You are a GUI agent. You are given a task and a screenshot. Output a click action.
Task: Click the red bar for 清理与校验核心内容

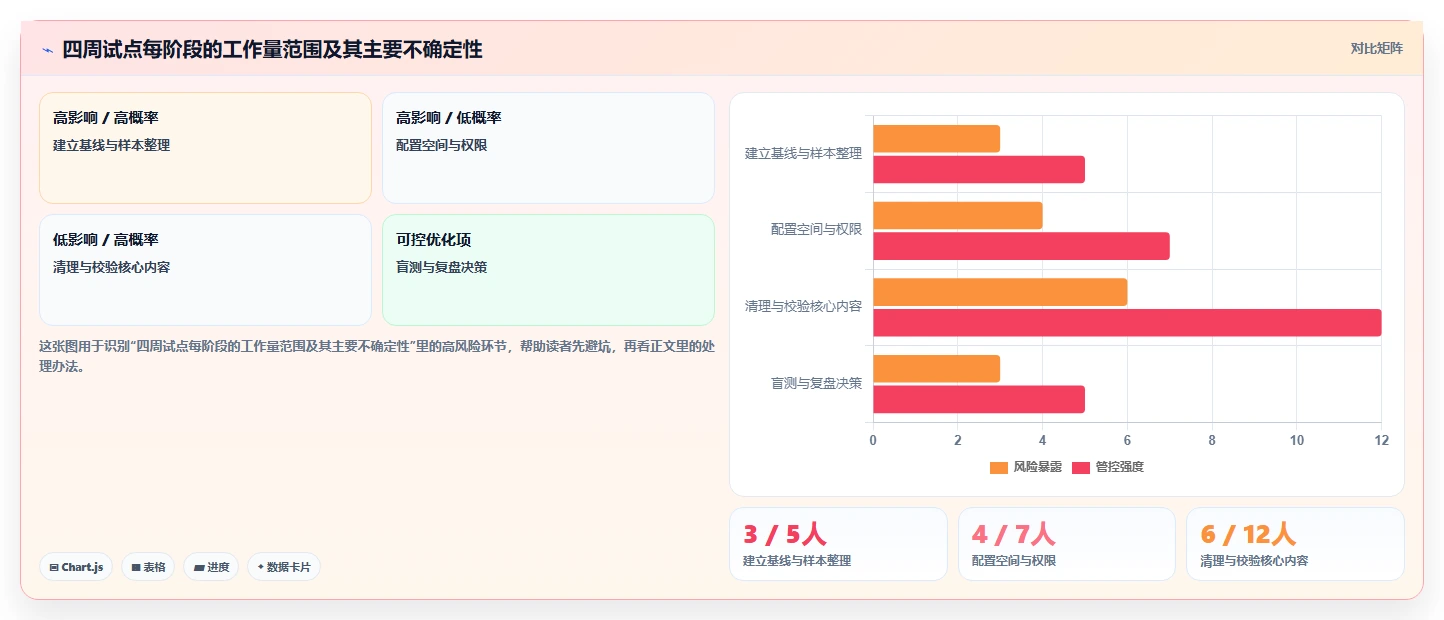[x=1127, y=322]
